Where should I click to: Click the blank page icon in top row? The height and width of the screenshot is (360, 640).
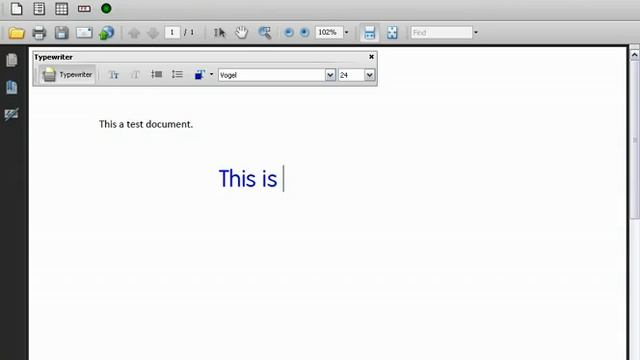pos(16,9)
